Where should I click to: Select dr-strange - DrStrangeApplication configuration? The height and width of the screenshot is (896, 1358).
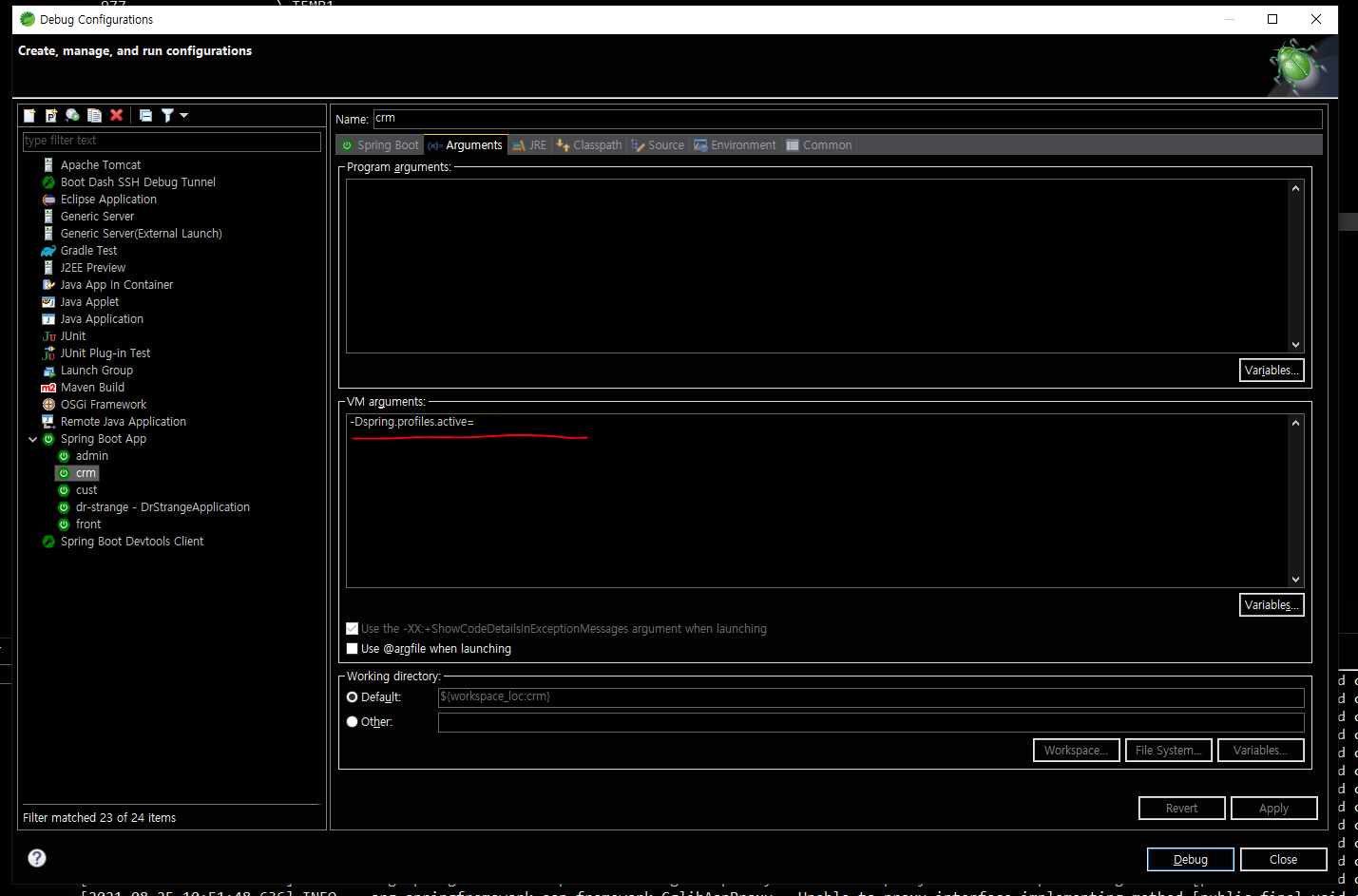click(163, 507)
